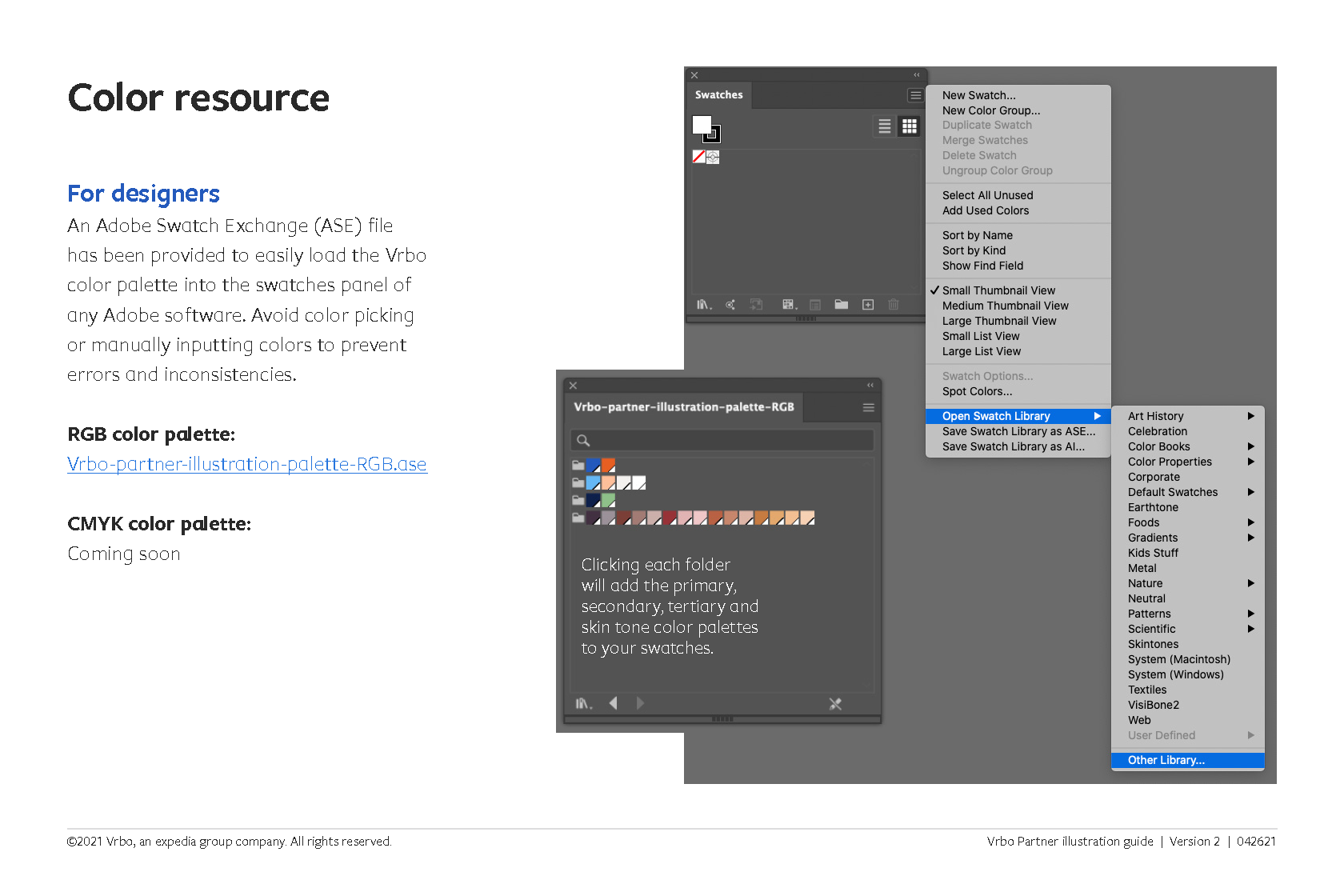The height and width of the screenshot is (896, 1344).
Task: Choose Add Used Colors menu item
Action: click(1018, 210)
